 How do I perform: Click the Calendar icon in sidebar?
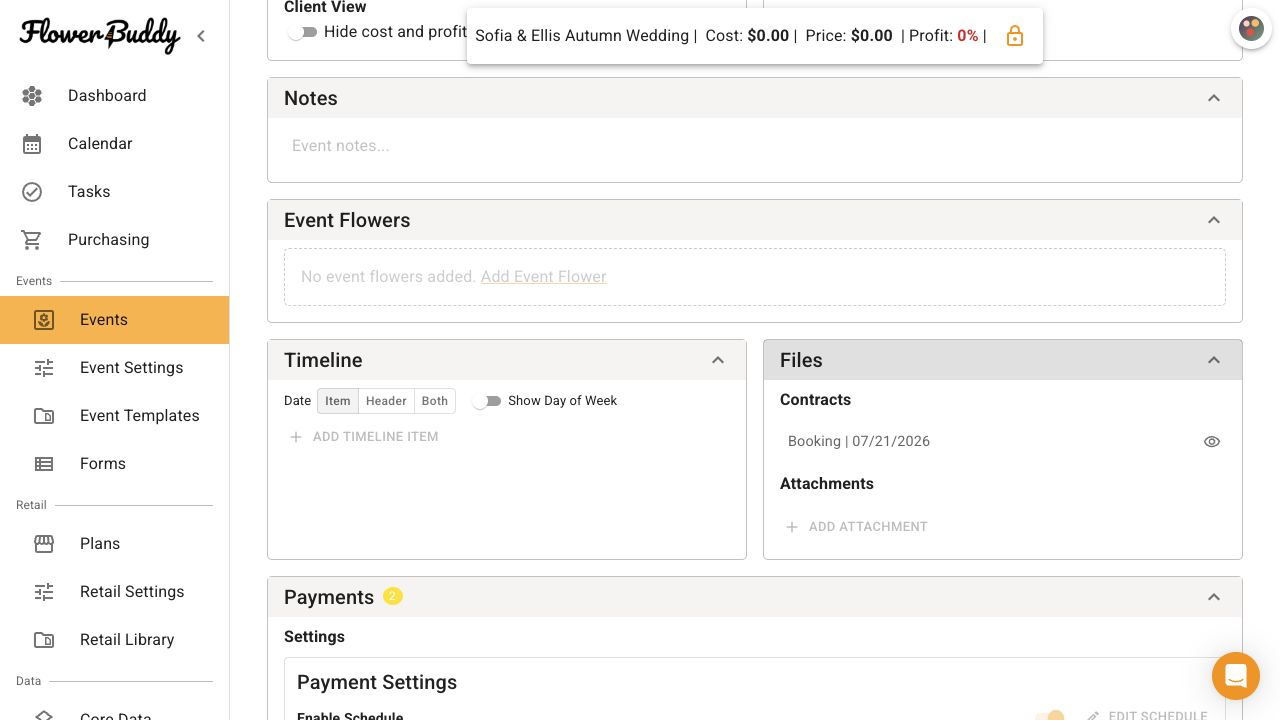[x=32, y=144]
